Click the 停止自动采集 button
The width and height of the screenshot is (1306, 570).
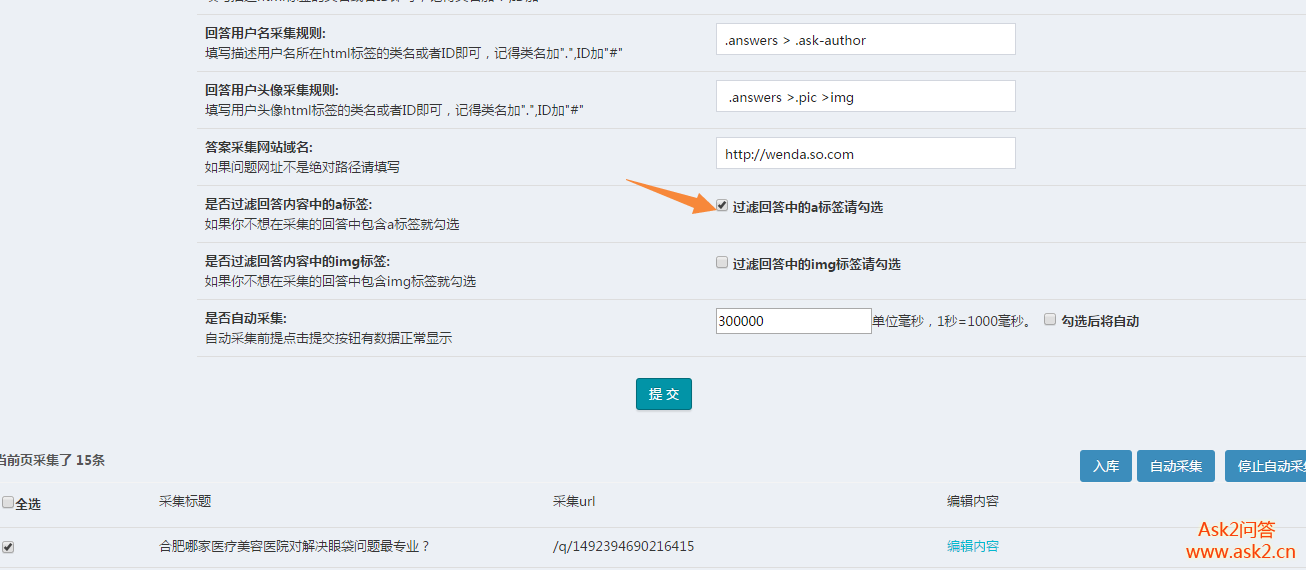tap(1265, 466)
